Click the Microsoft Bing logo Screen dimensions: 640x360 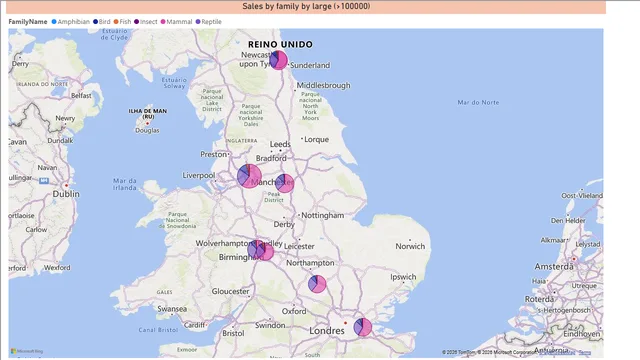27,351
